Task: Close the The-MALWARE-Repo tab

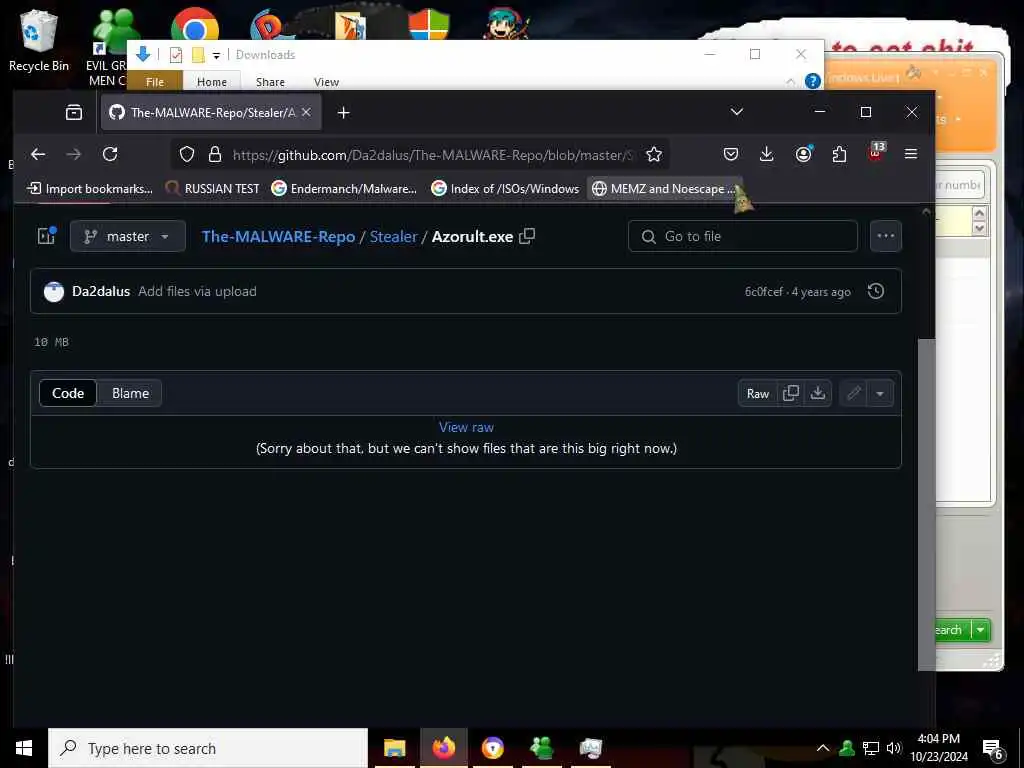Action: point(306,112)
